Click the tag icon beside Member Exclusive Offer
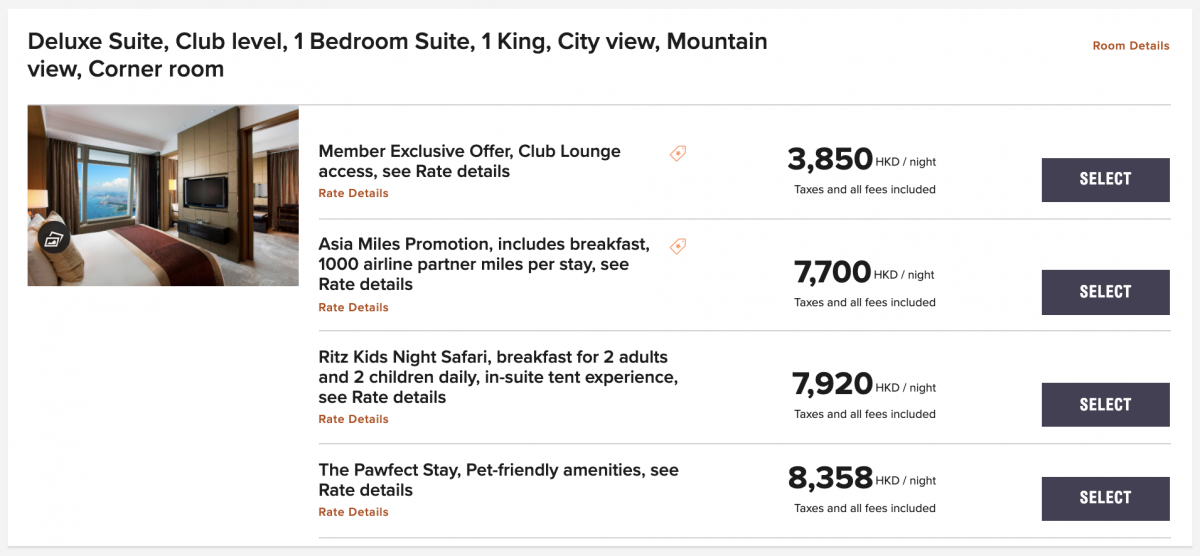The height and width of the screenshot is (556, 1200). click(x=678, y=153)
